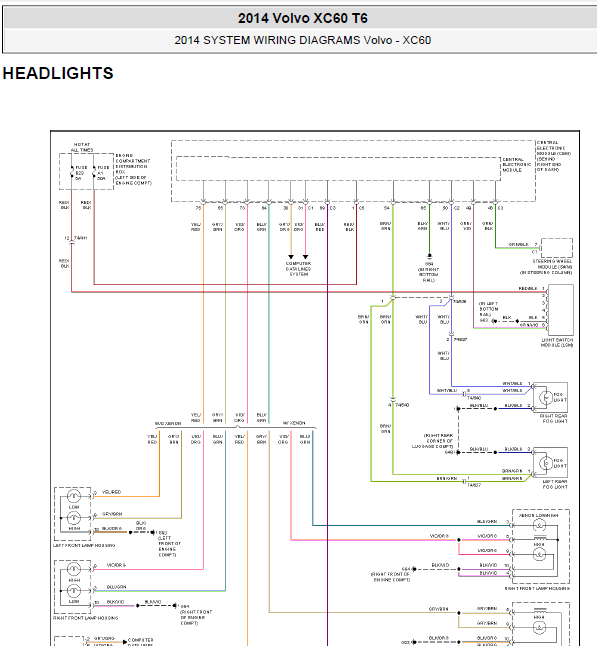Image resolution: width=597 pixels, height=646 pixels.
Task: Click the HEADLIGHTS section heading
Action: (58, 73)
